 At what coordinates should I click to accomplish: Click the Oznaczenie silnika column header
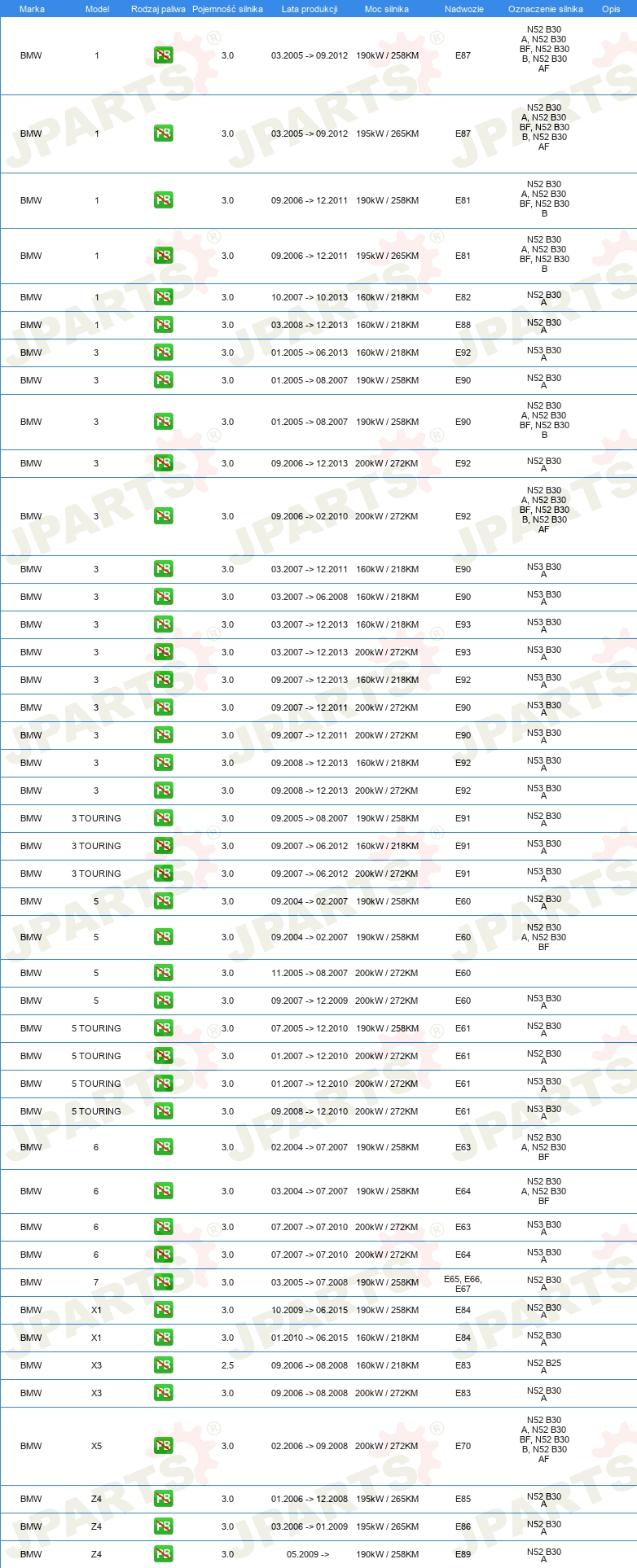coord(545,9)
